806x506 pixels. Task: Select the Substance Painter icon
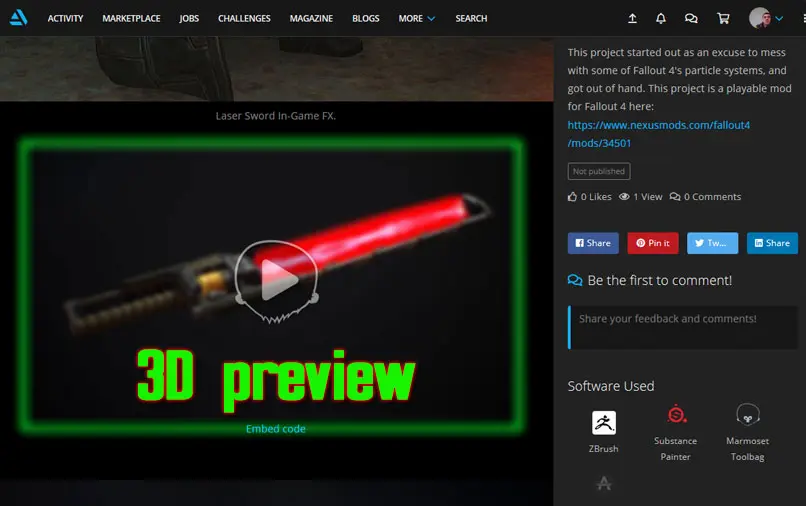tap(676, 414)
